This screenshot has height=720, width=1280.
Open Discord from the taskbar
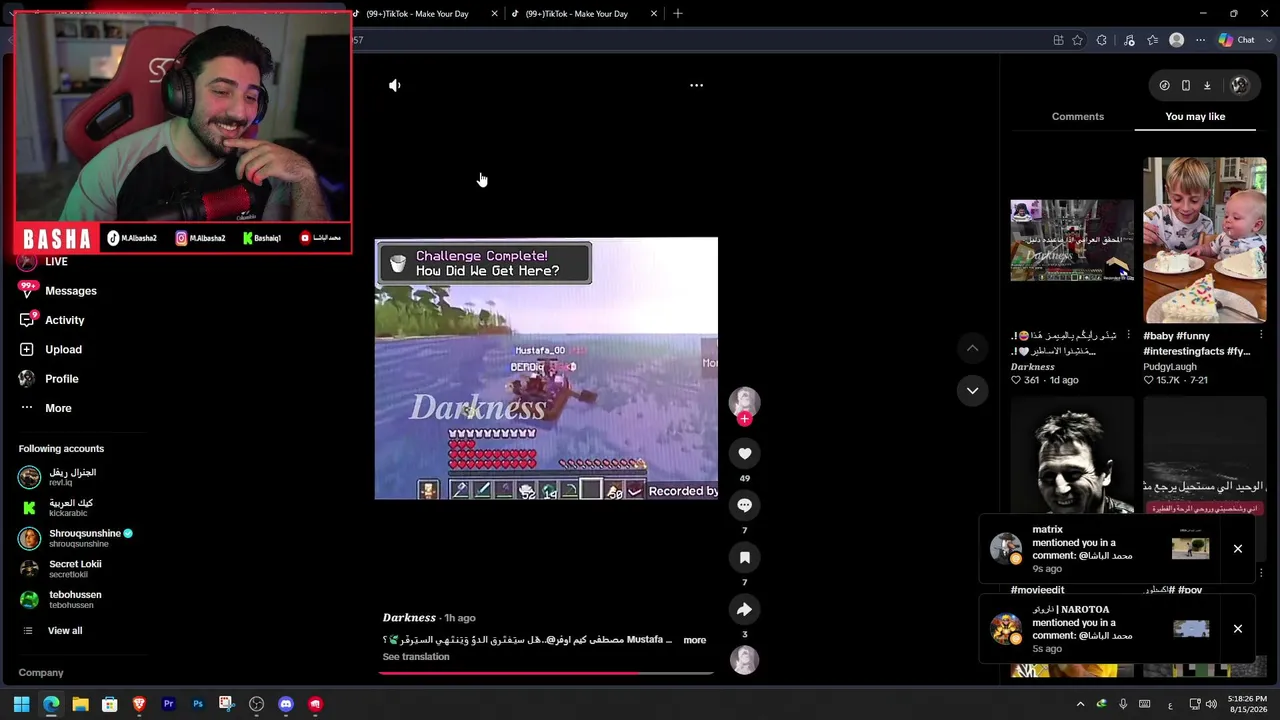pyautogui.click(x=286, y=705)
